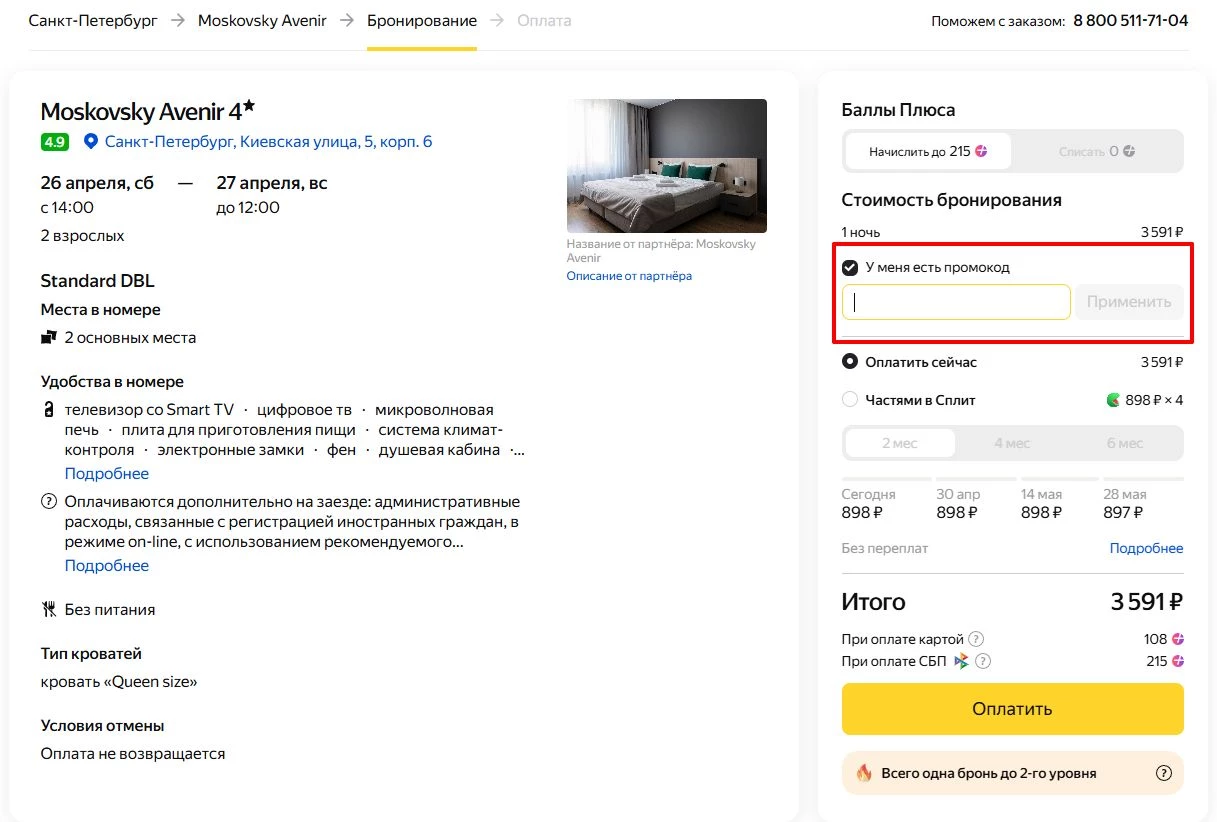Click inside the promo code input field

pos(955,301)
